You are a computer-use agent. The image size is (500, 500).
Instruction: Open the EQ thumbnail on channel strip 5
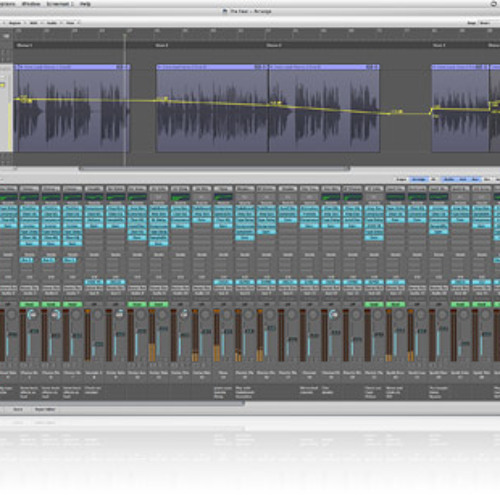coord(29,197)
